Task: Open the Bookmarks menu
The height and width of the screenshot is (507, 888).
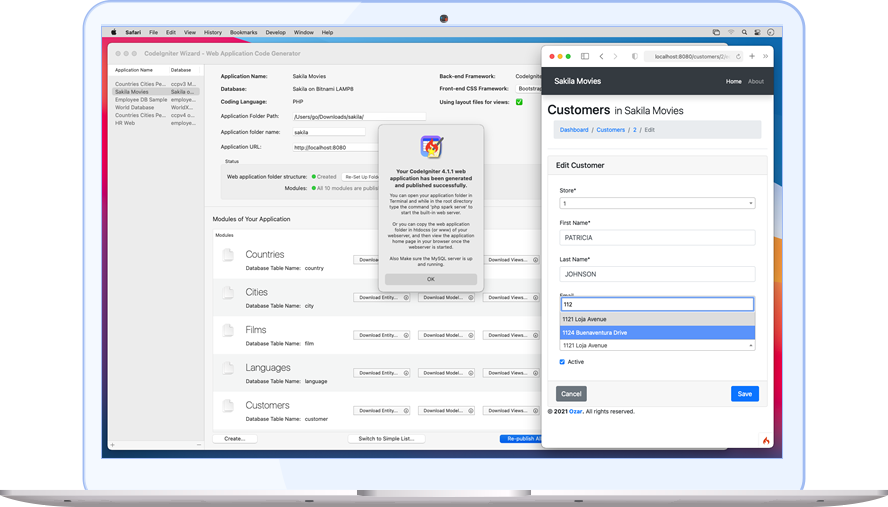Action: click(244, 32)
